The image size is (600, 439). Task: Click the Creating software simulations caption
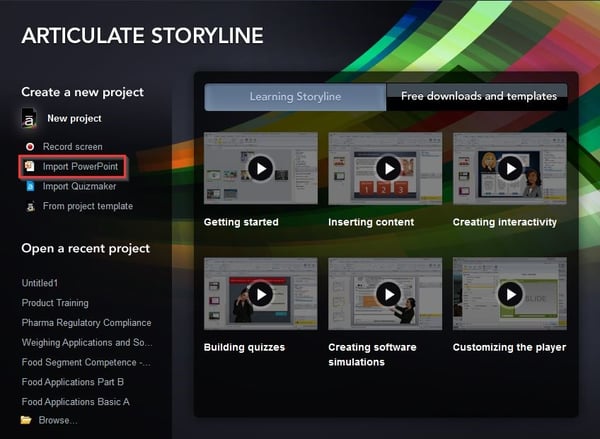click(x=372, y=354)
